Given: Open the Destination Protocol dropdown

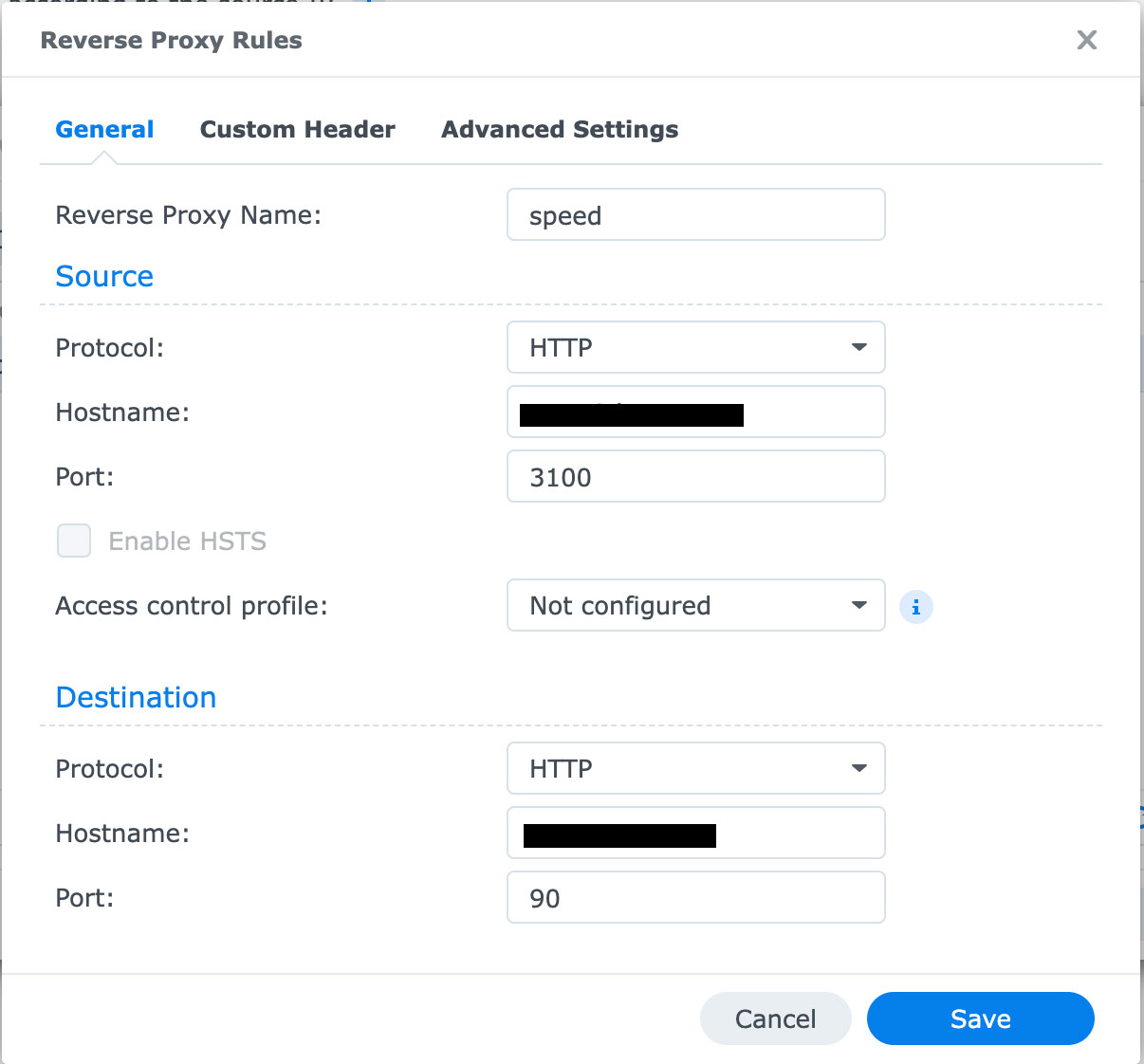Looking at the screenshot, I should point(695,768).
